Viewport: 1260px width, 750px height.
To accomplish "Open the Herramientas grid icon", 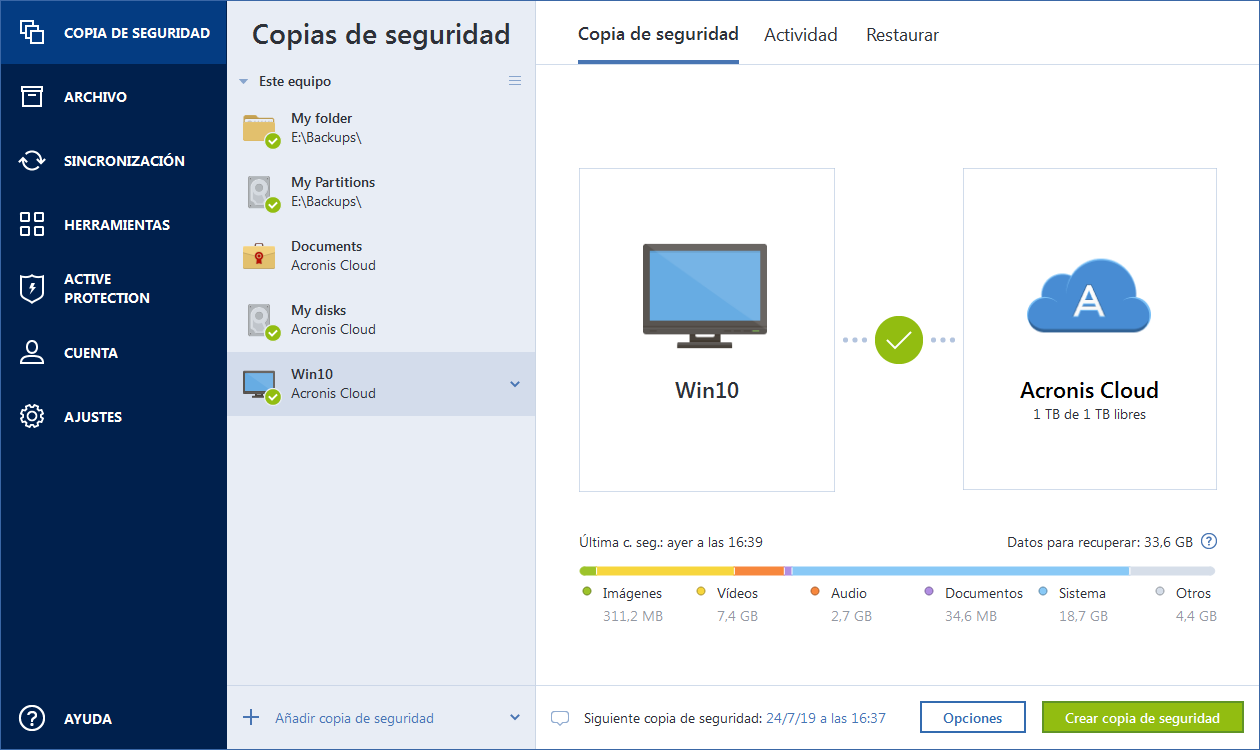I will coord(32,225).
